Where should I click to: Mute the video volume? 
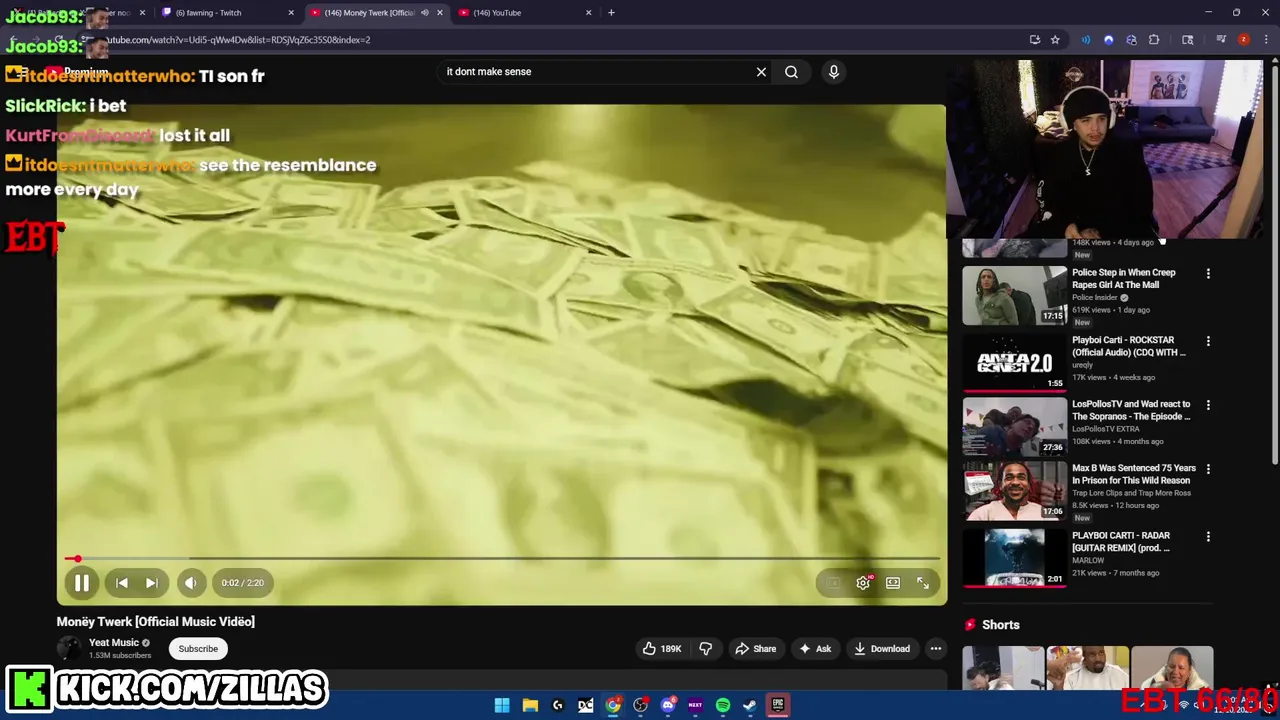coord(191,583)
